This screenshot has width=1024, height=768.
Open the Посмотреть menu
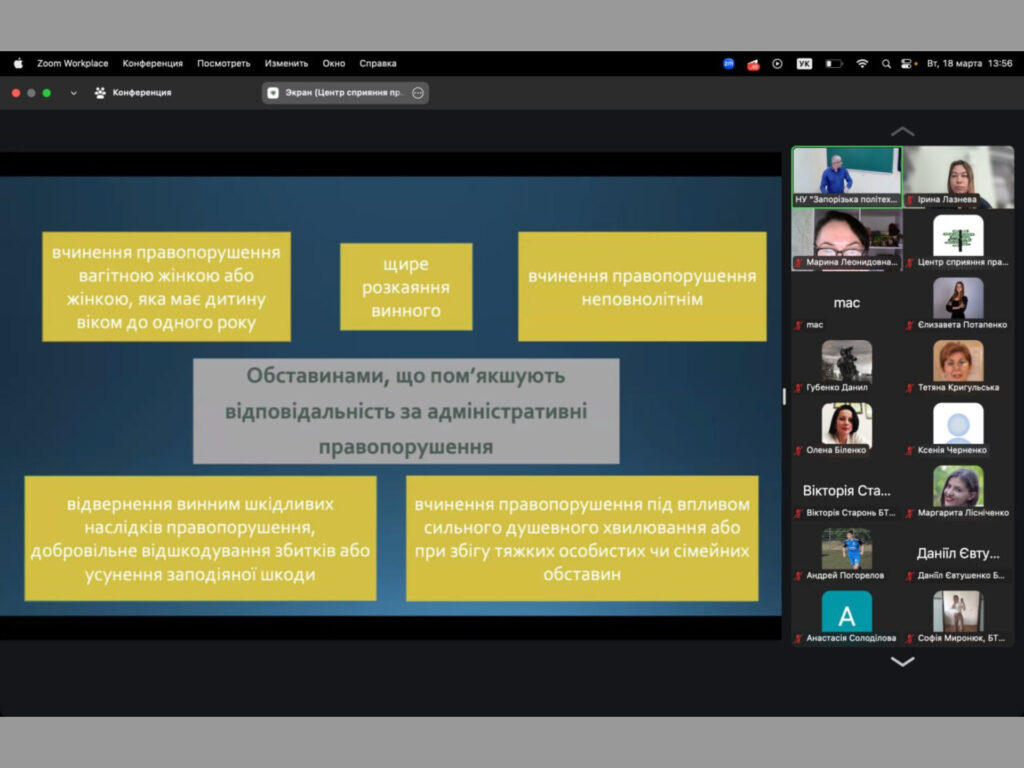pyautogui.click(x=223, y=63)
